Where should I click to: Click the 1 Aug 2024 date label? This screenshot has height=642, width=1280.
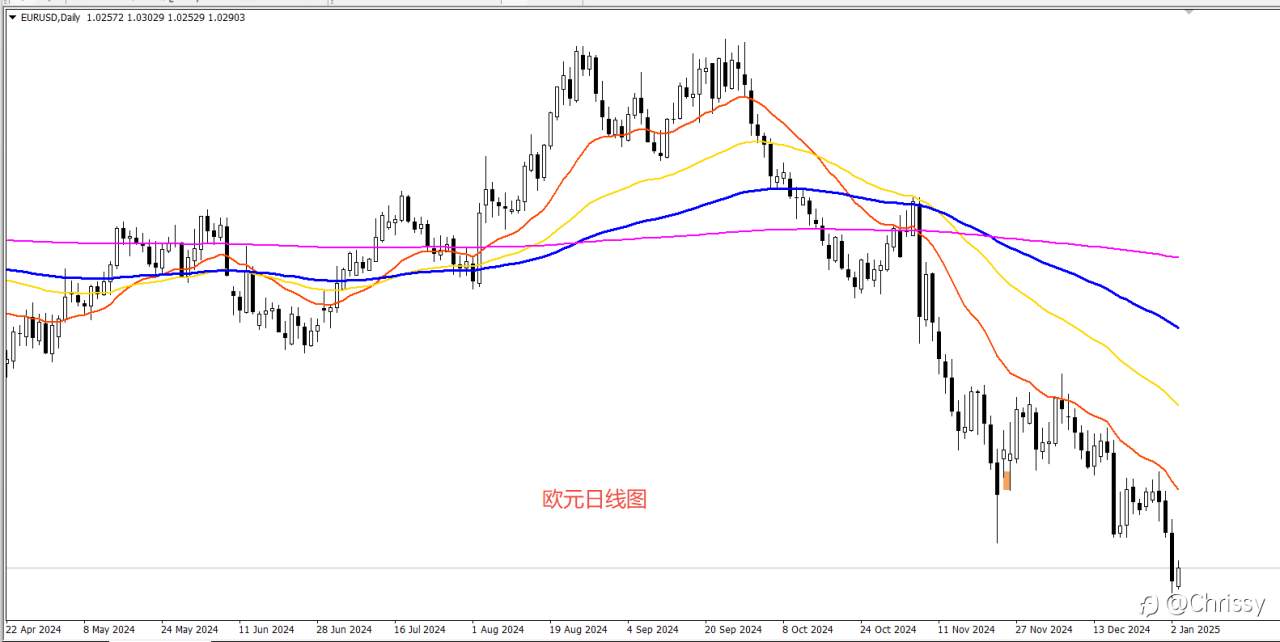point(498,630)
